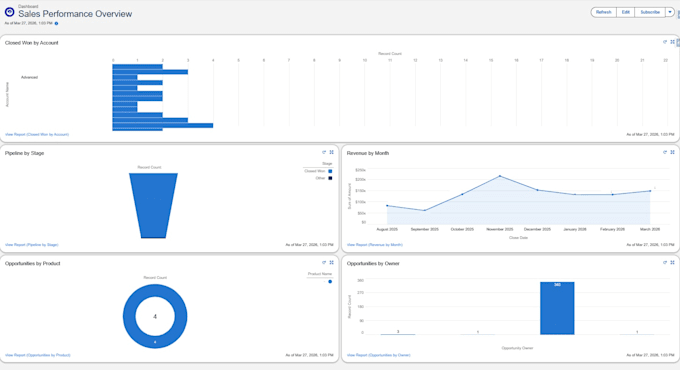Click the Refresh dashboard button

click(x=603, y=12)
